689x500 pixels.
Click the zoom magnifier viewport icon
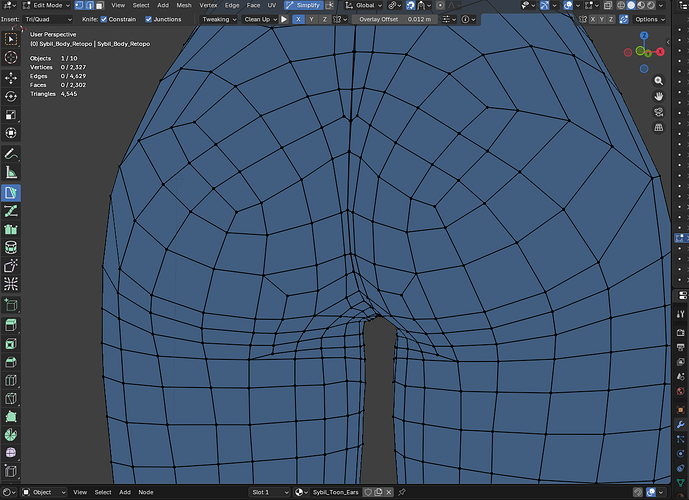[x=658, y=81]
